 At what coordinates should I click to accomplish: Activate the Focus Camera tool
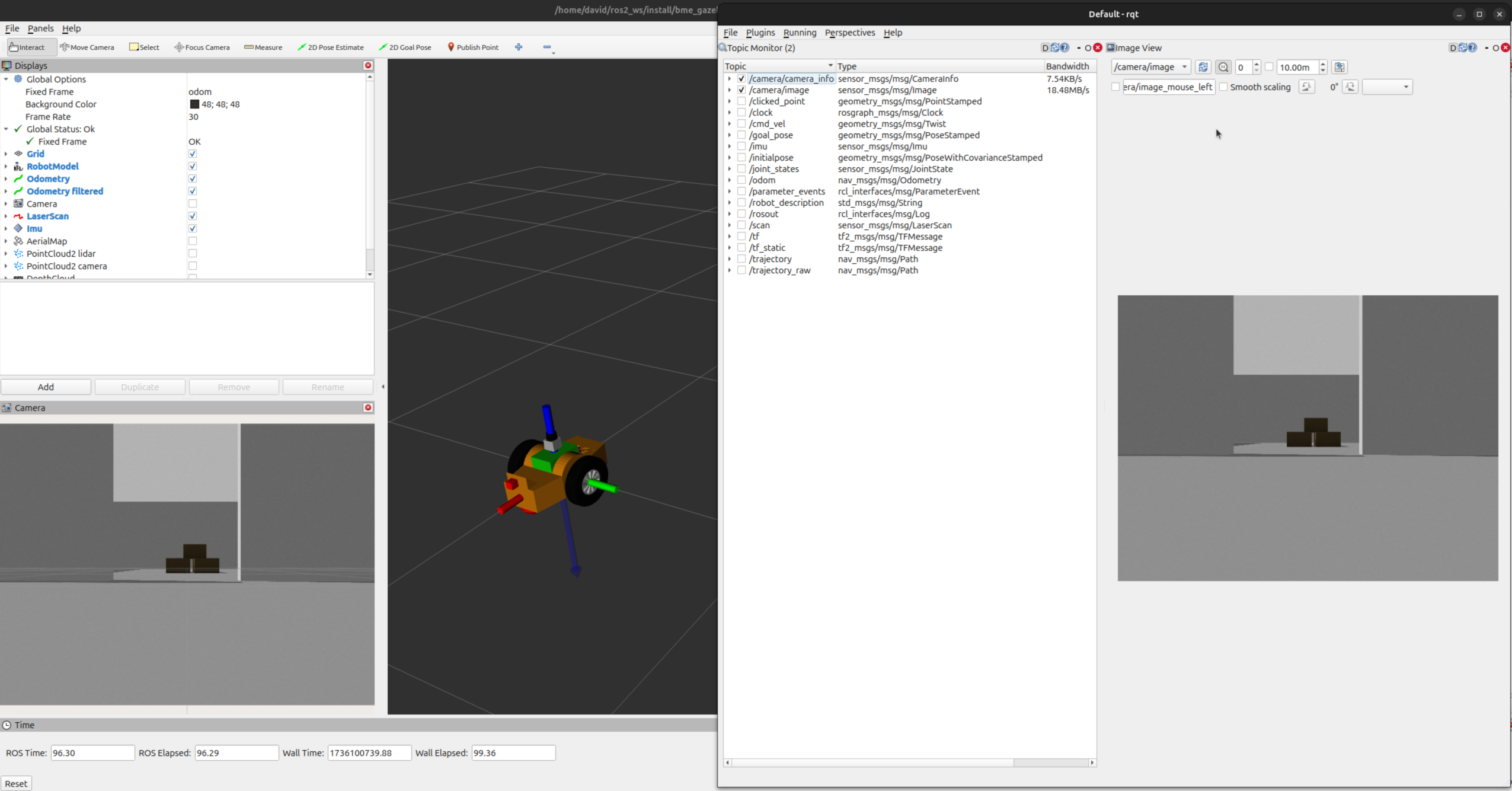(x=202, y=47)
